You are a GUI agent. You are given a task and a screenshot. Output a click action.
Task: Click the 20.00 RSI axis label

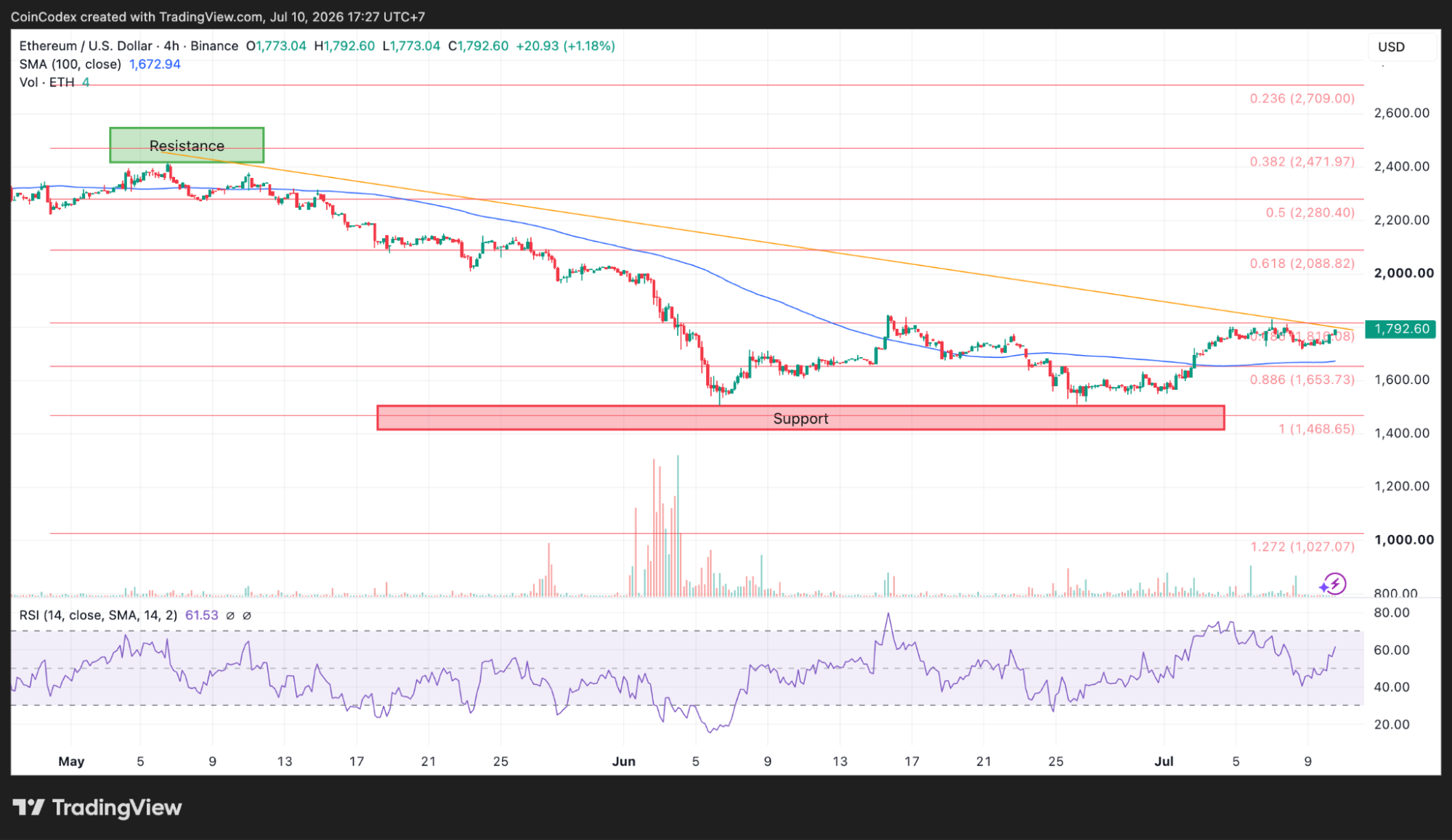coord(1391,724)
